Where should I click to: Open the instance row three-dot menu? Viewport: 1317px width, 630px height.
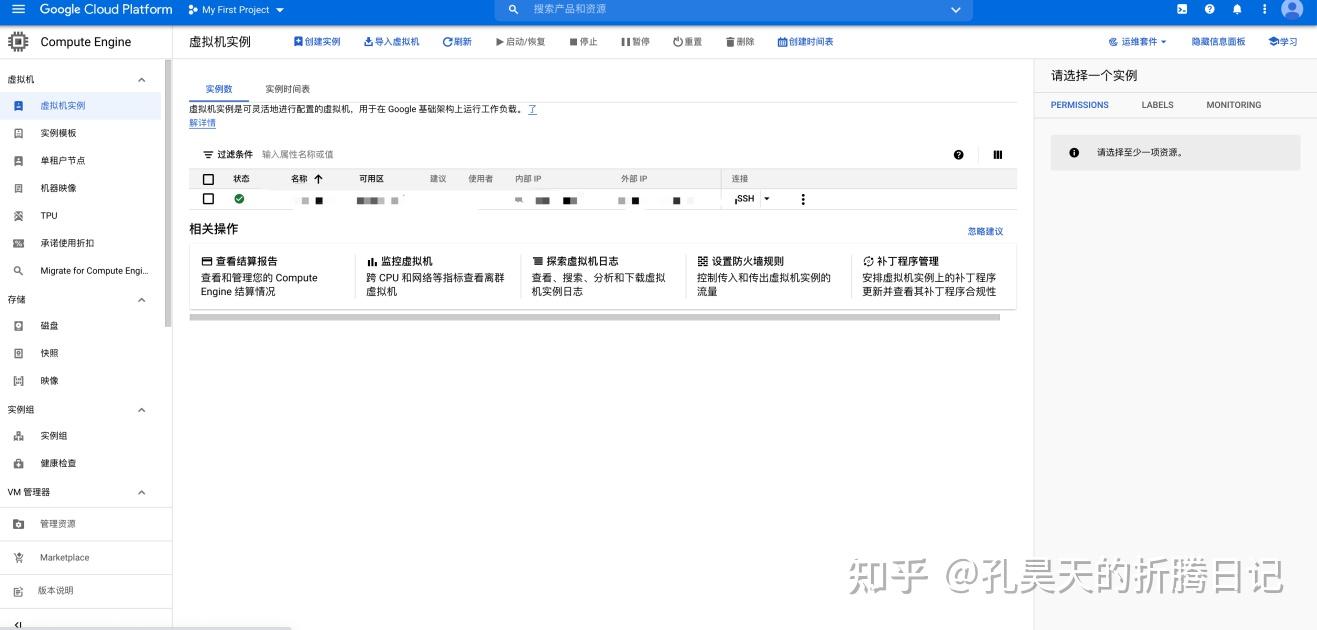coord(803,199)
